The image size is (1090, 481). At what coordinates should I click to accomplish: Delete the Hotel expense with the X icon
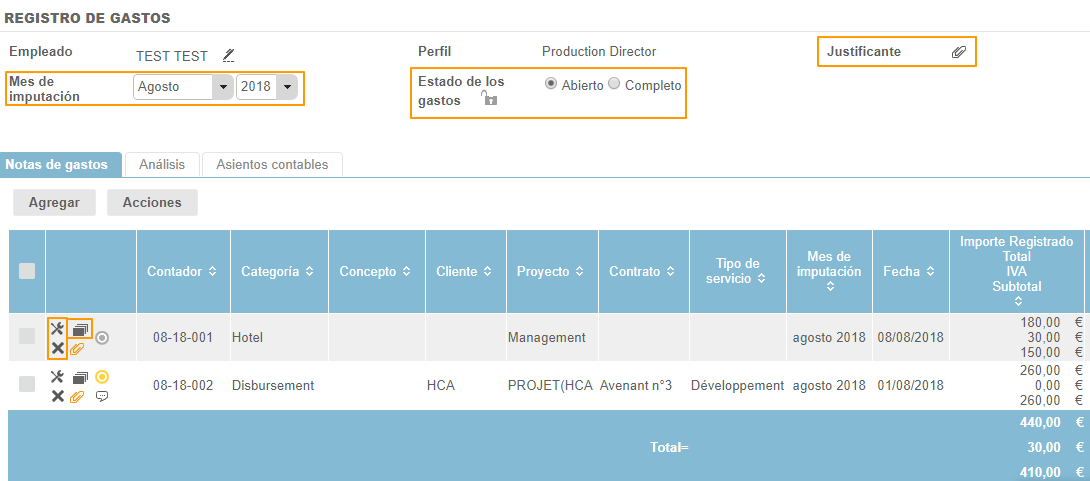click(57, 348)
